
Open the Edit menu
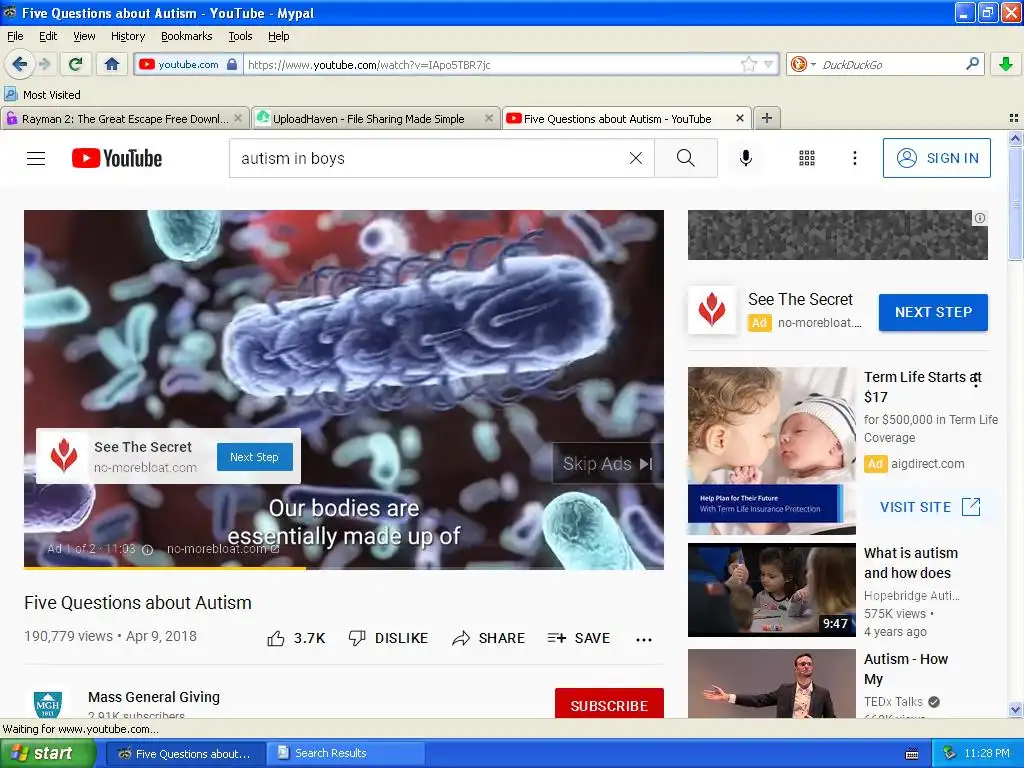coord(48,36)
